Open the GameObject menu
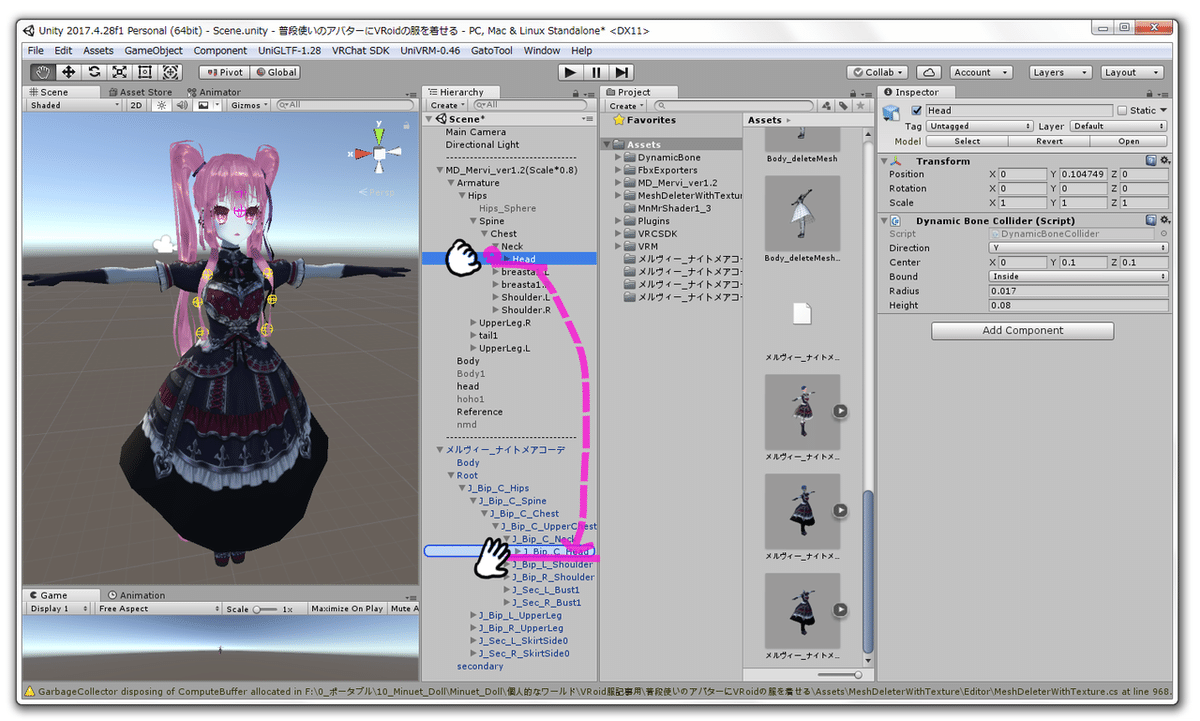 [x=153, y=50]
